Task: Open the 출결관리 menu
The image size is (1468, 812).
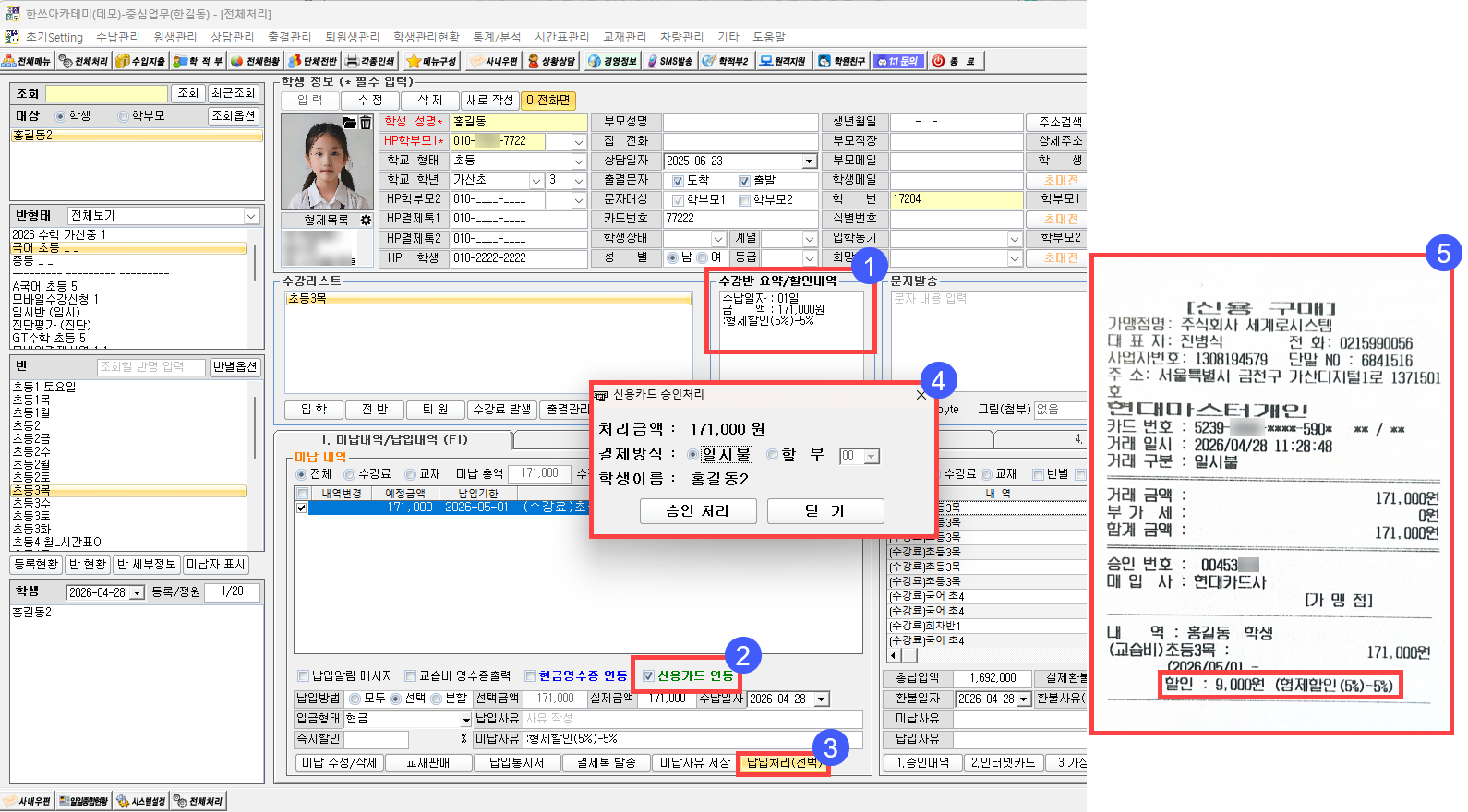Action: [x=289, y=37]
